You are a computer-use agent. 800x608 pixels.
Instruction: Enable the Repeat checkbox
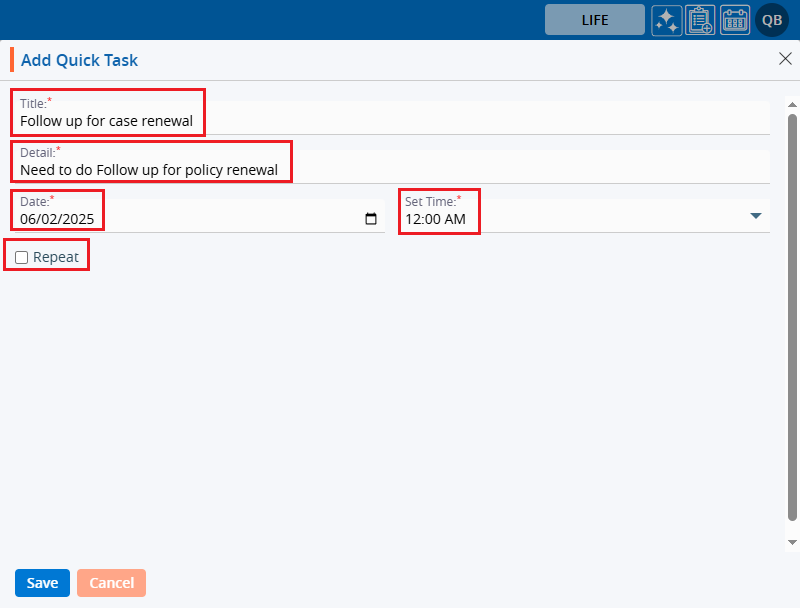coord(22,258)
